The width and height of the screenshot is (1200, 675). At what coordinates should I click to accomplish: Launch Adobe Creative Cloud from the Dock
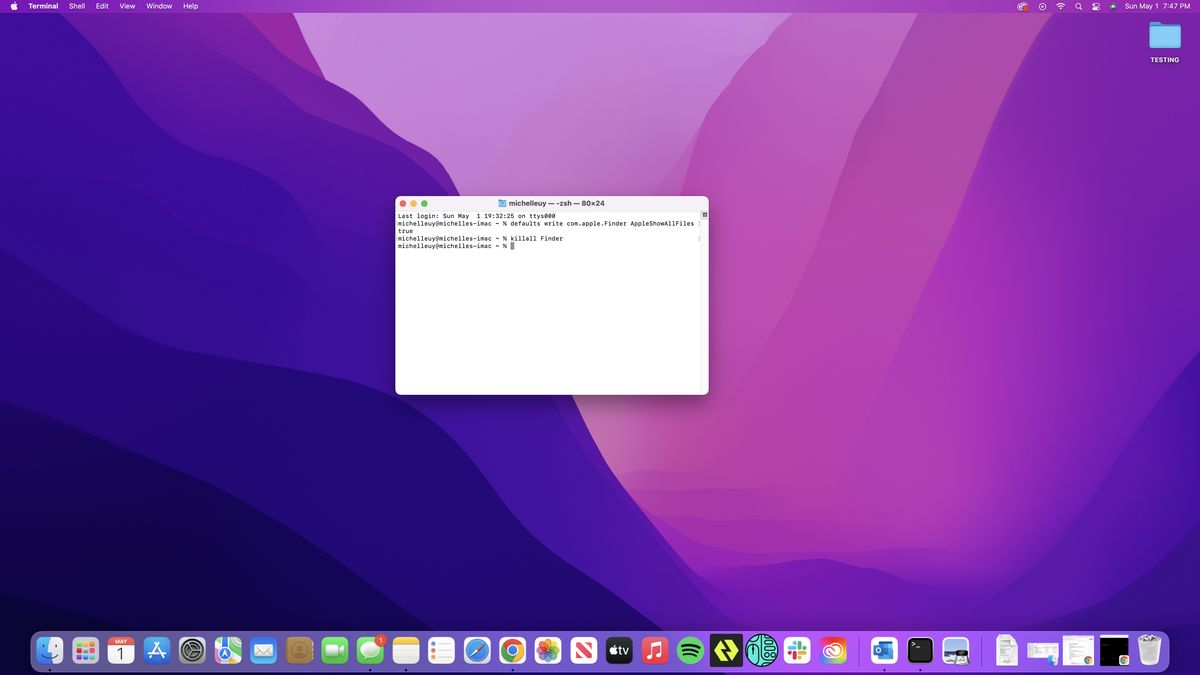click(x=832, y=650)
